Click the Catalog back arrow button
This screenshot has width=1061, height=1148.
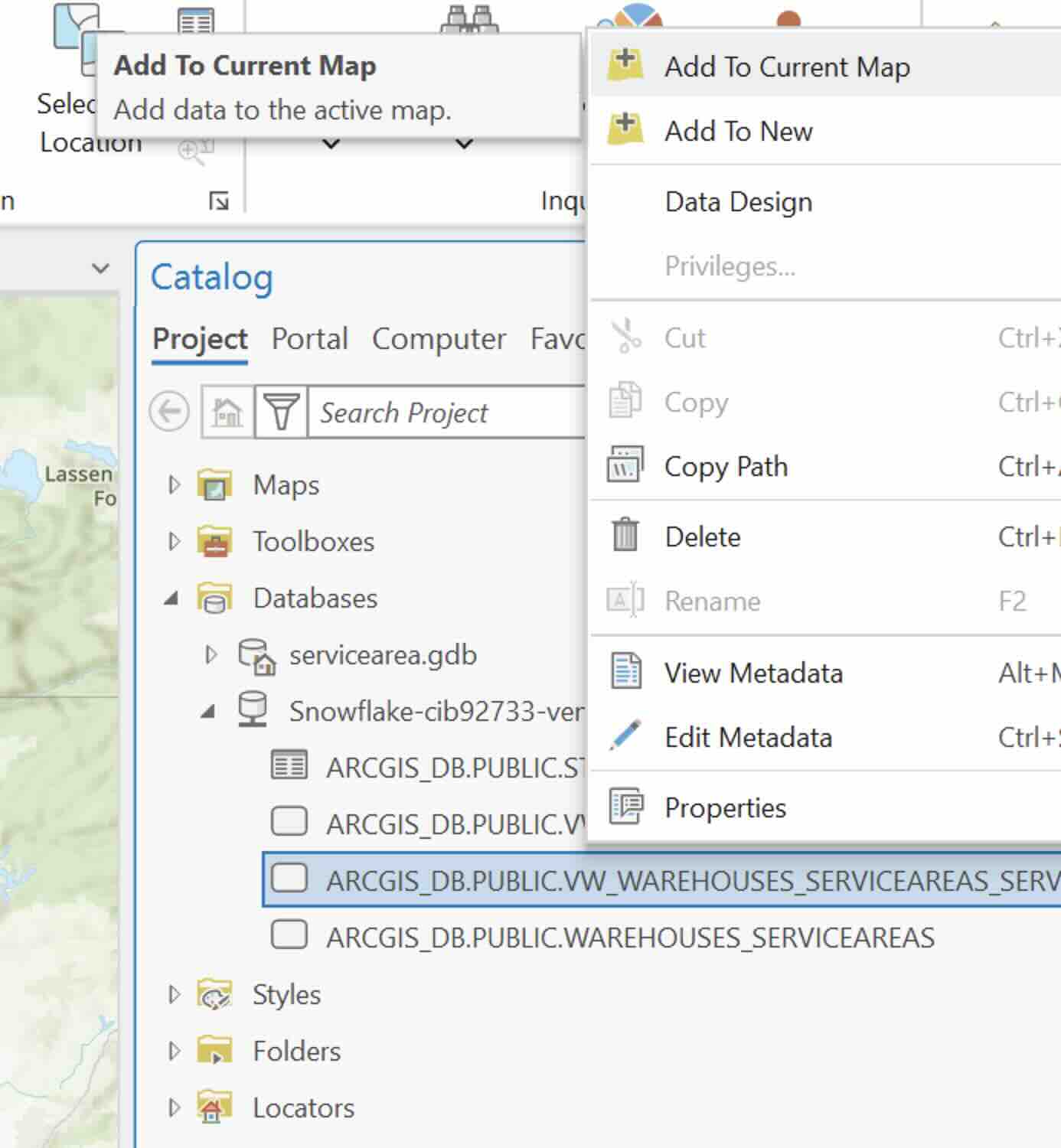coord(169,412)
